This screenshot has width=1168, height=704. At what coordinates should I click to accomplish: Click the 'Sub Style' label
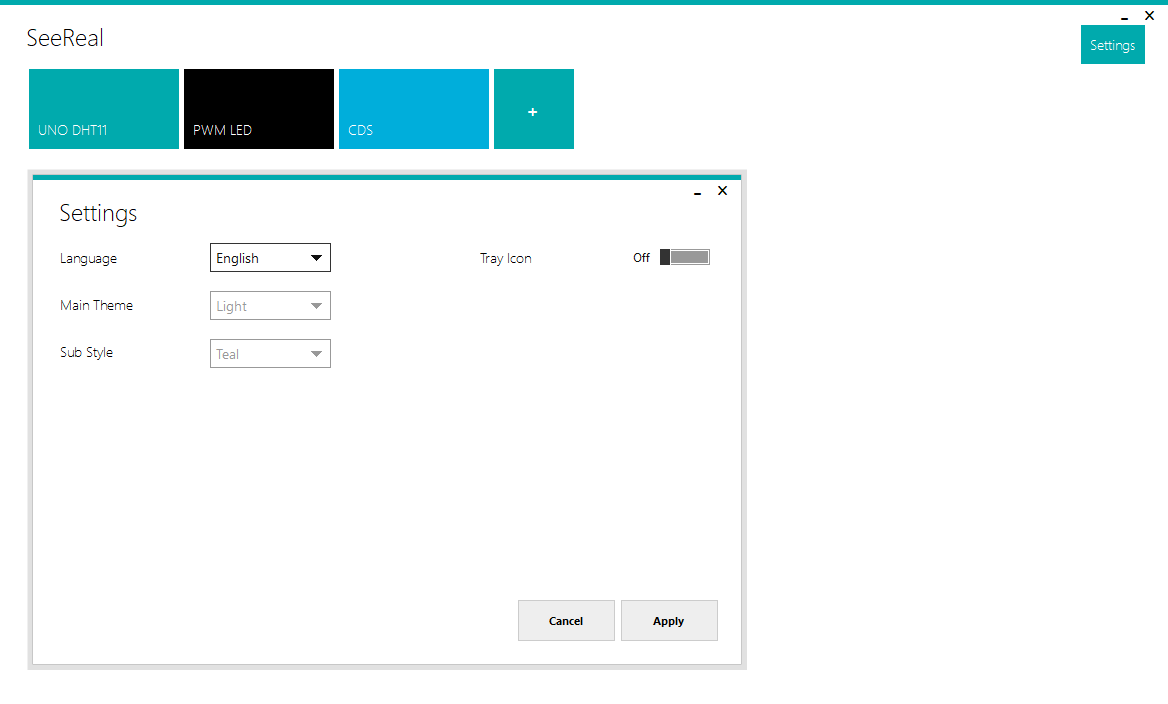(x=86, y=352)
